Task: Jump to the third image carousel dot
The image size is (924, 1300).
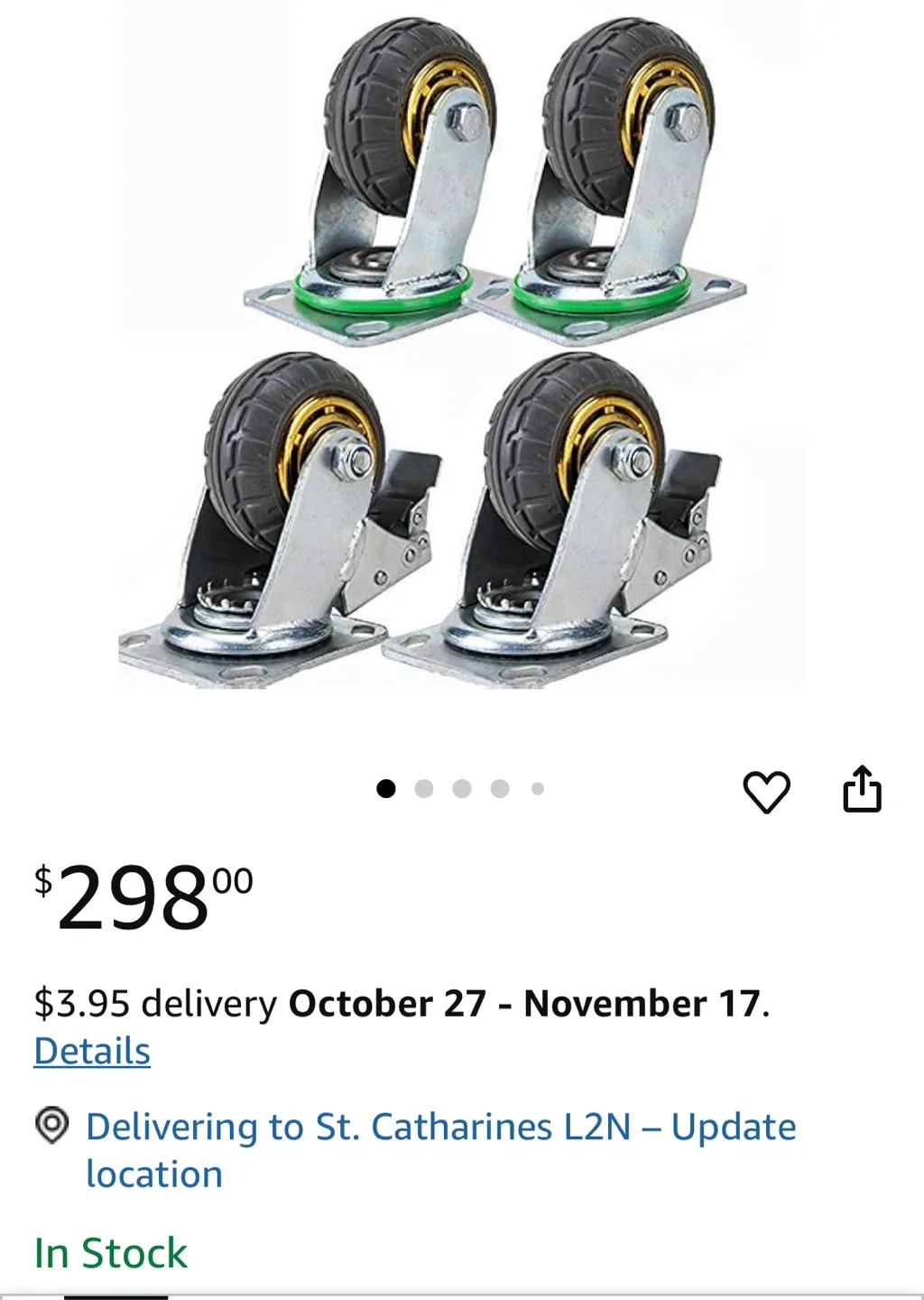Action: (x=462, y=789)
